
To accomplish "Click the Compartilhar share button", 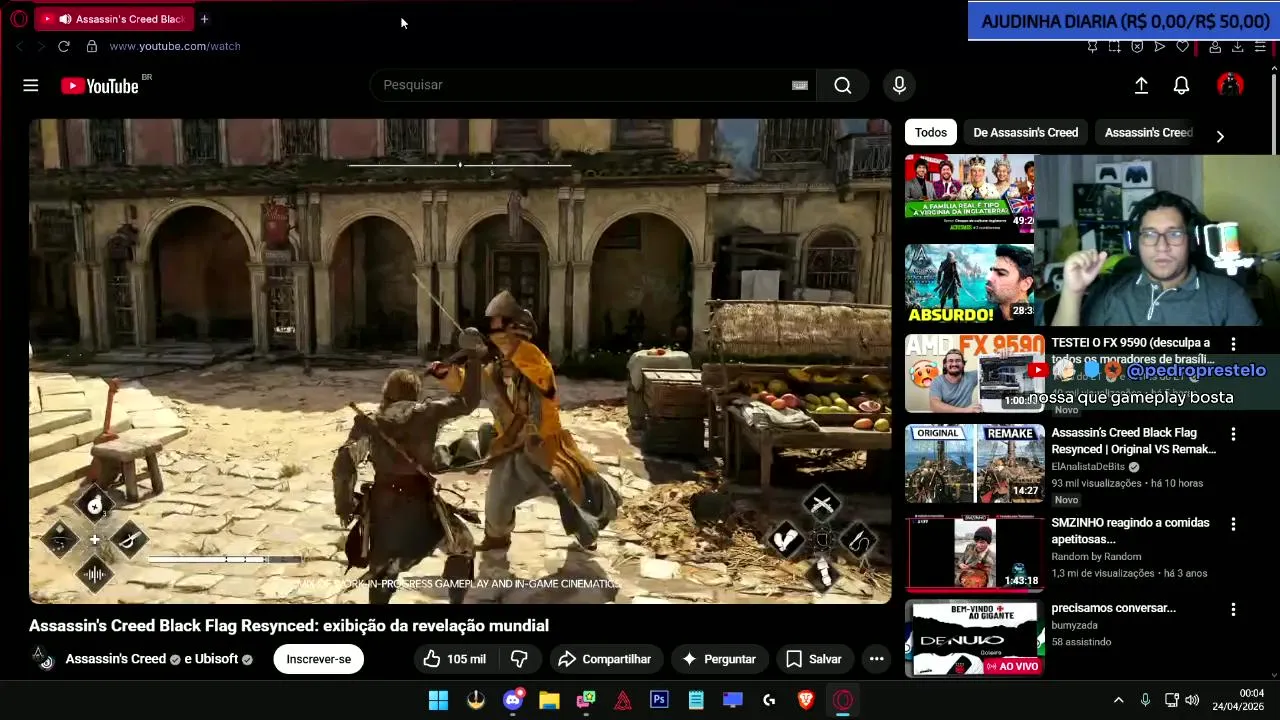I will tap(604, 659).
